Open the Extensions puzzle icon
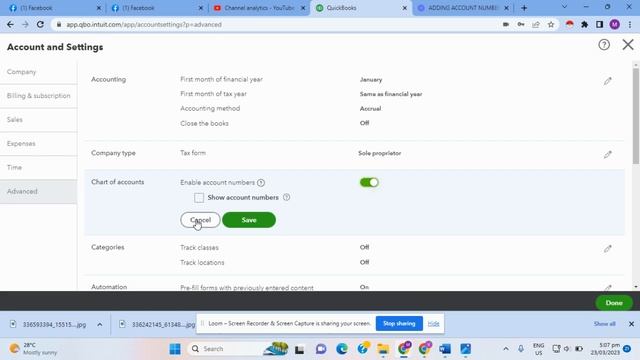Image resolution: width=640 pixels, height=360 pixels. (x=584, y=24)
